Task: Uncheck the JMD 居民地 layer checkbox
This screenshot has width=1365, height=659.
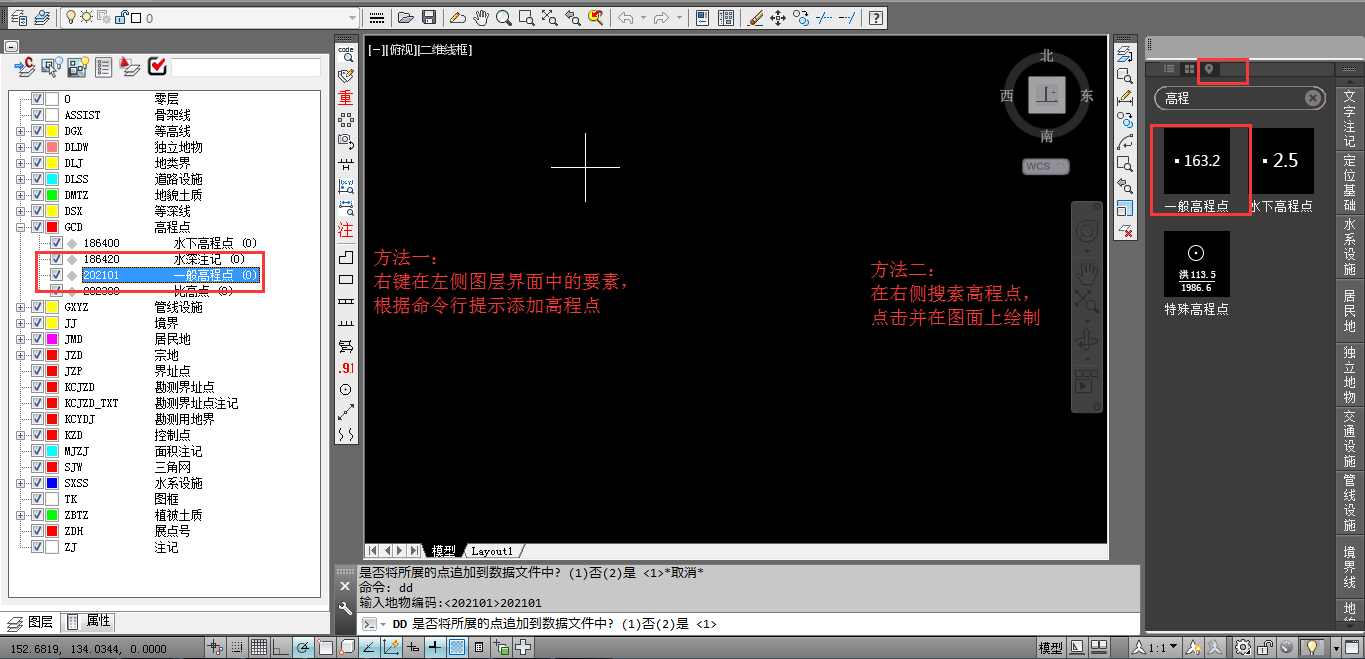Action: pos(37,339)
